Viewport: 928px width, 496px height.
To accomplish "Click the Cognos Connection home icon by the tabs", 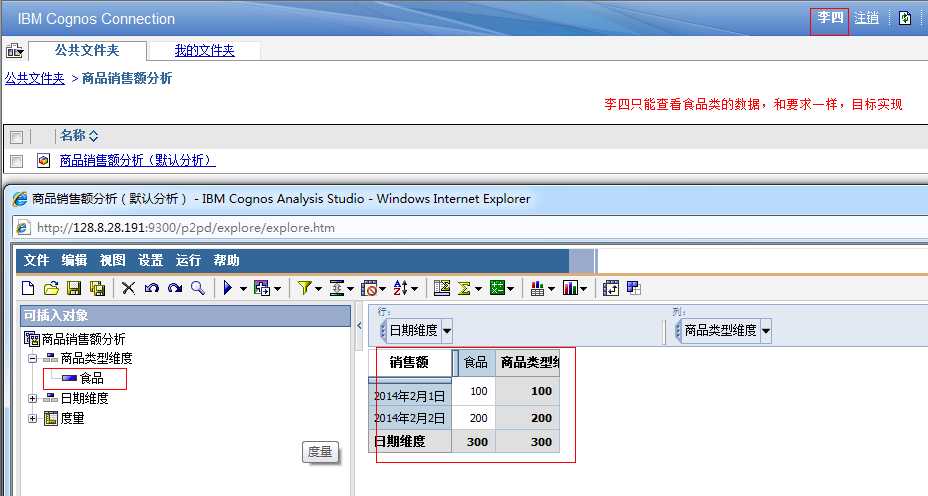I will click(x=14, y=51).
